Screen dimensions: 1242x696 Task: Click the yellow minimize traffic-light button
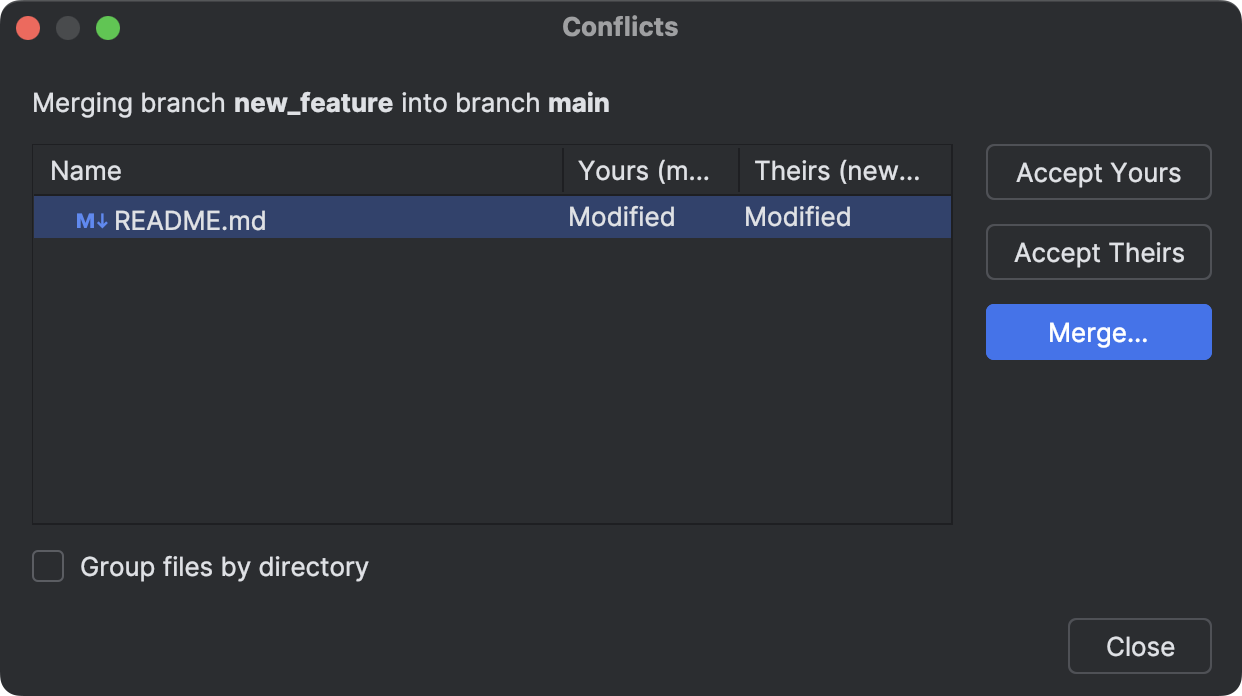point(68,27)
